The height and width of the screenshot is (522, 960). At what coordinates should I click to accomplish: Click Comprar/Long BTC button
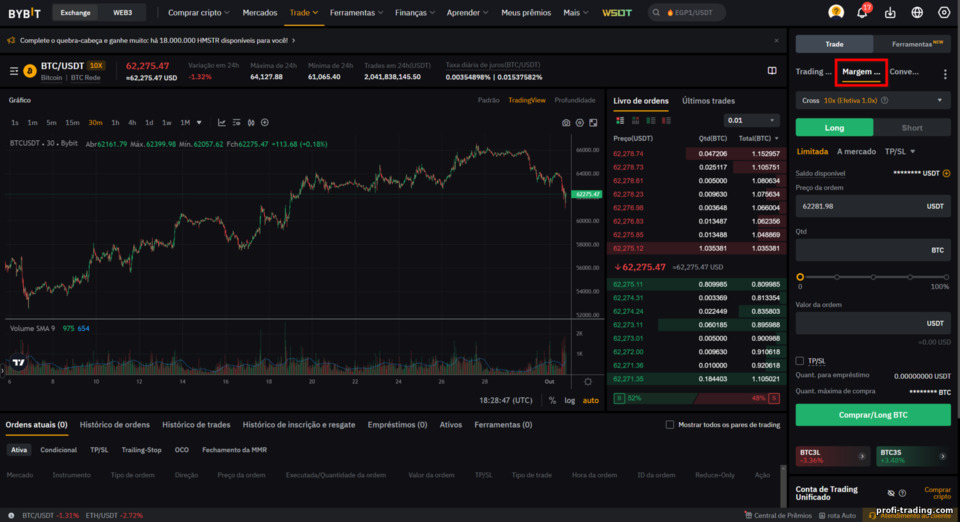click(x=873, y=415)
